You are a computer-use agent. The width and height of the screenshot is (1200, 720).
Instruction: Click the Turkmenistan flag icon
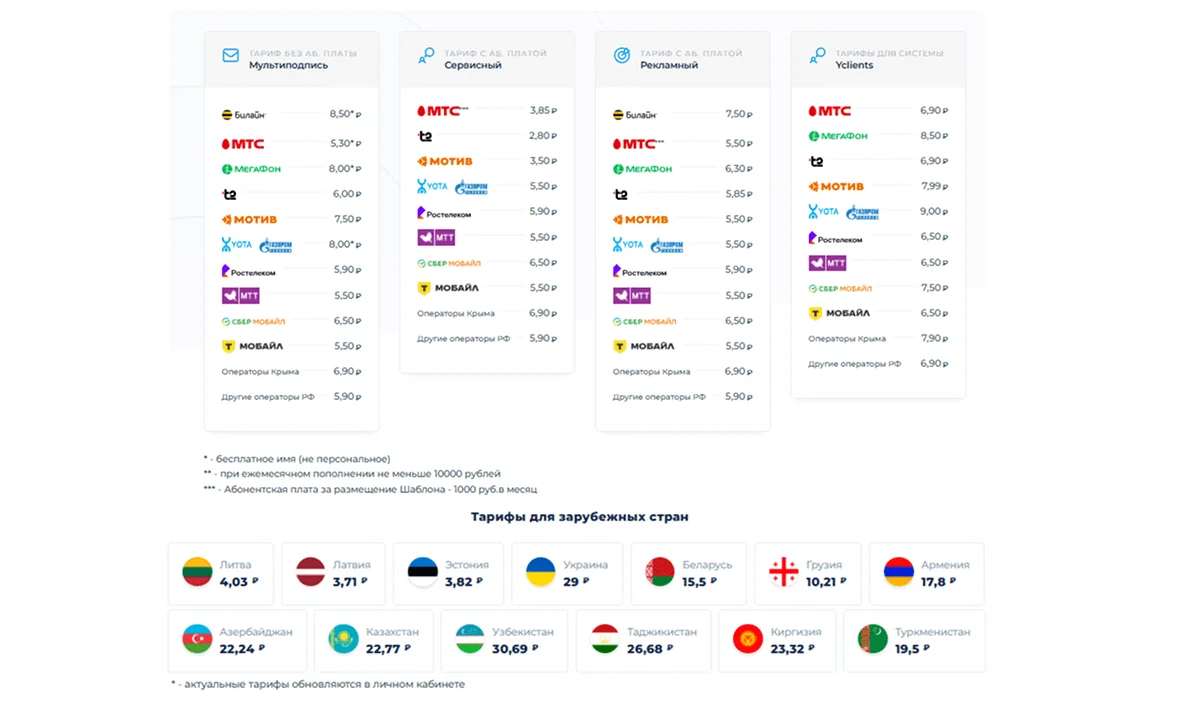871,639
